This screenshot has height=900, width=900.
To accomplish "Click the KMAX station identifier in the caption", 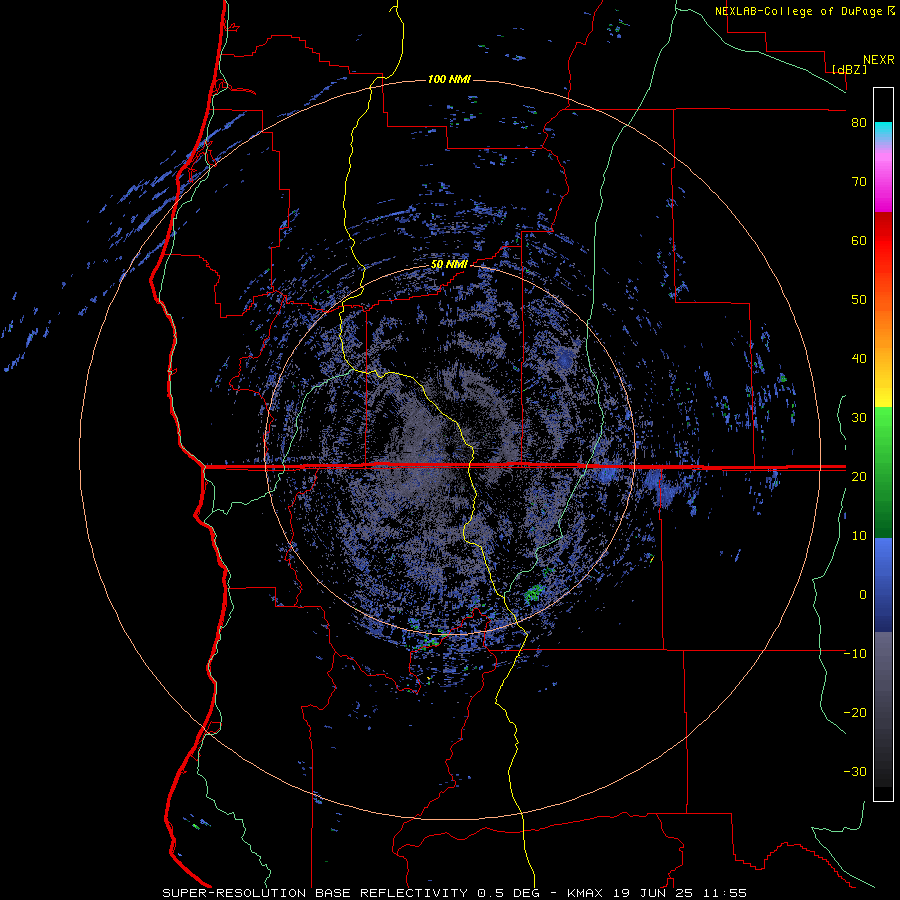I will click(x=585, y=893).
